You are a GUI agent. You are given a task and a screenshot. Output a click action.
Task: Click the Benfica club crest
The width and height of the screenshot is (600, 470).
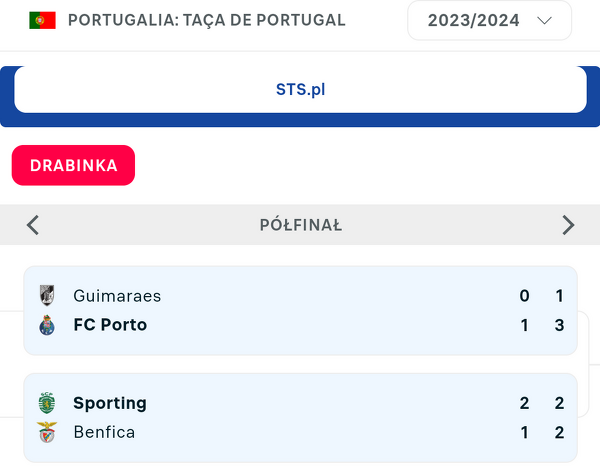tap(47, 432)
